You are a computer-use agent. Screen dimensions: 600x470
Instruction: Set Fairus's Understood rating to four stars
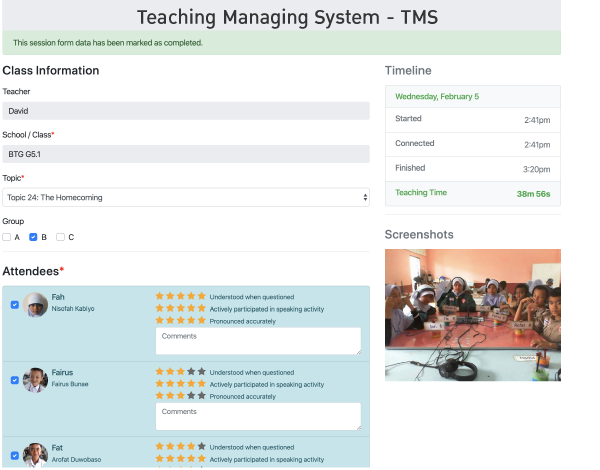click(191, 372)
